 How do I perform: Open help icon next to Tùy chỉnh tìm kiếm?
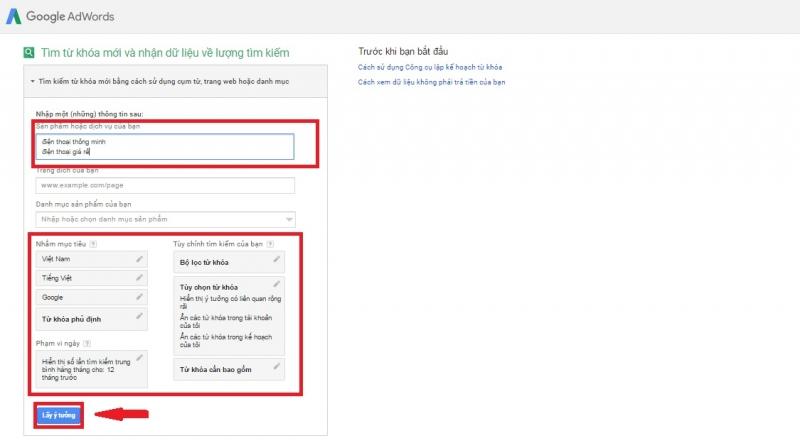(270, 244)
